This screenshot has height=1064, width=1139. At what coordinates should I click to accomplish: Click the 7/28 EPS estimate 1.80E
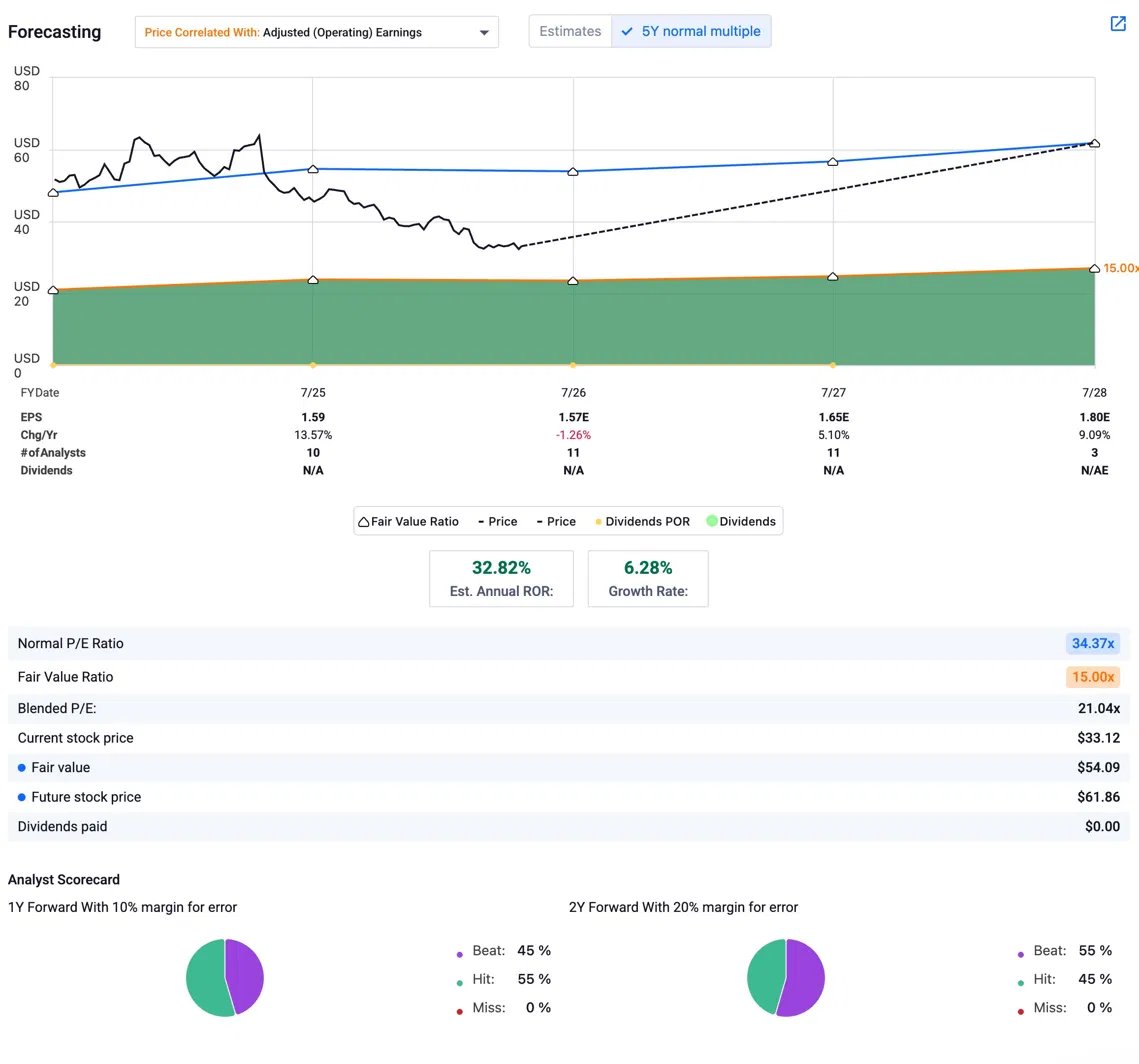pyautogui.click(x=1094, y=417)
